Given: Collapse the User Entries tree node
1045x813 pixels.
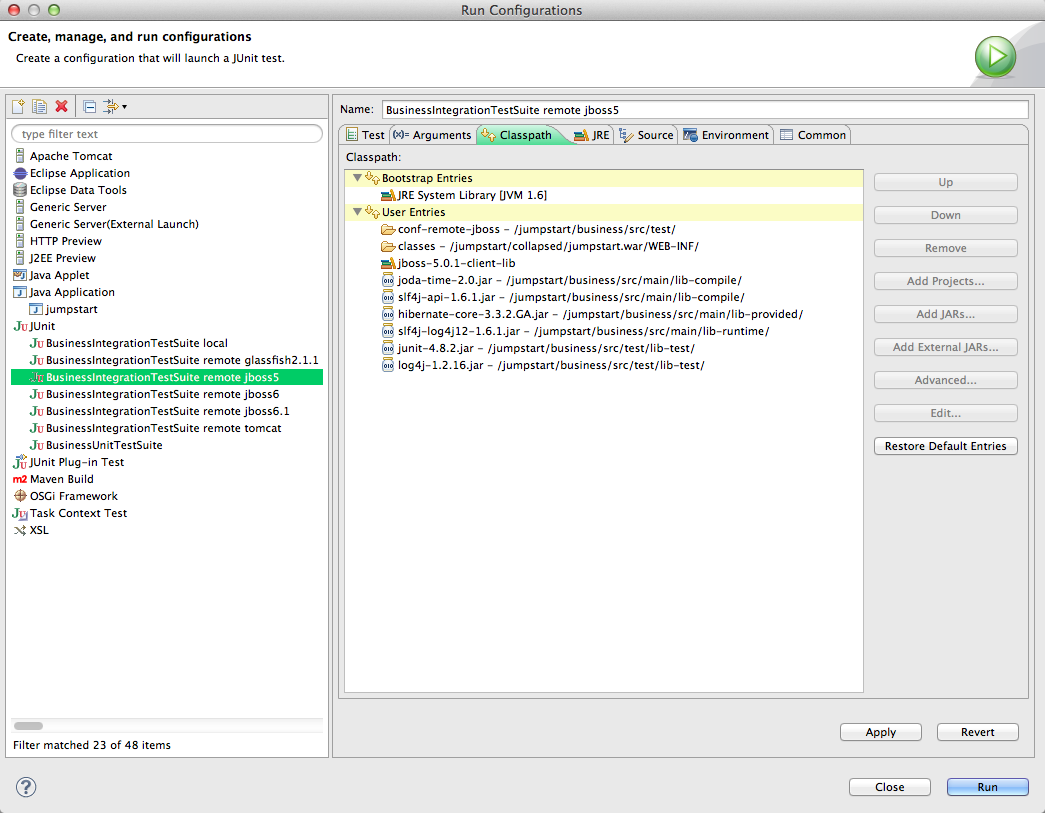Looking at the screenshot, I should click(x=357, y=212).
